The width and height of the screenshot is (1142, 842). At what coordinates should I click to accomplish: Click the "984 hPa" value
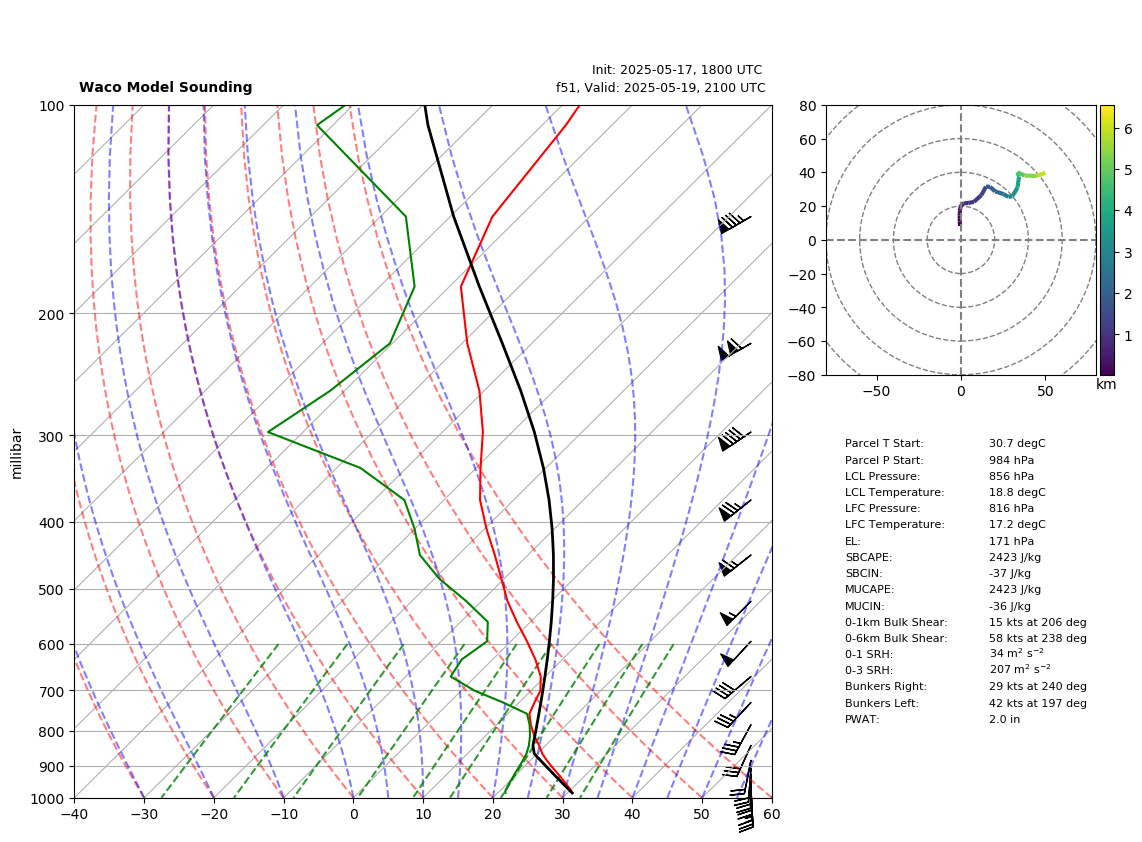coord(1011,460)
